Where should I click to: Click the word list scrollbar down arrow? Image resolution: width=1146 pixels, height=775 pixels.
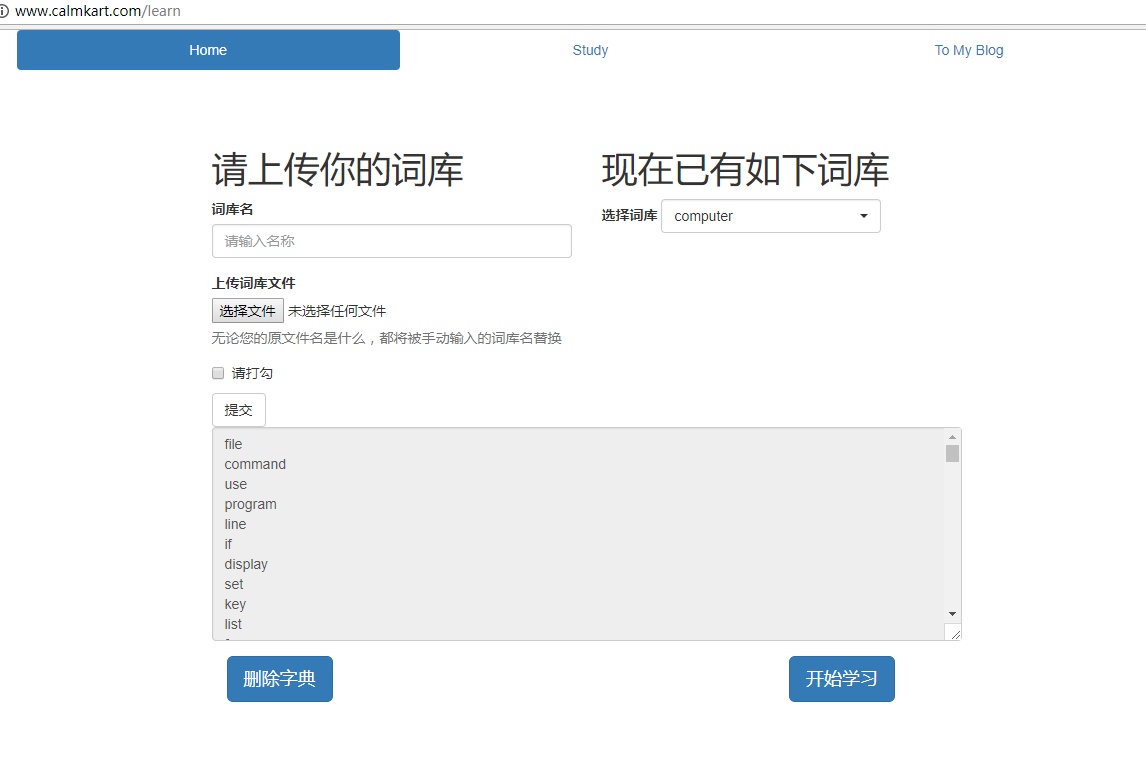(952, 613)
